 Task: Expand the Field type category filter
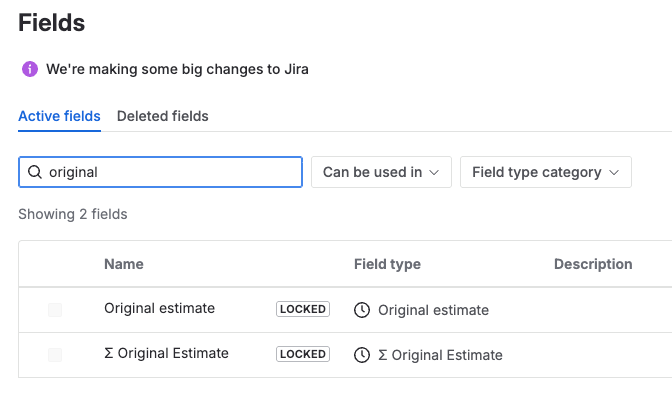(x=545, y=172)
